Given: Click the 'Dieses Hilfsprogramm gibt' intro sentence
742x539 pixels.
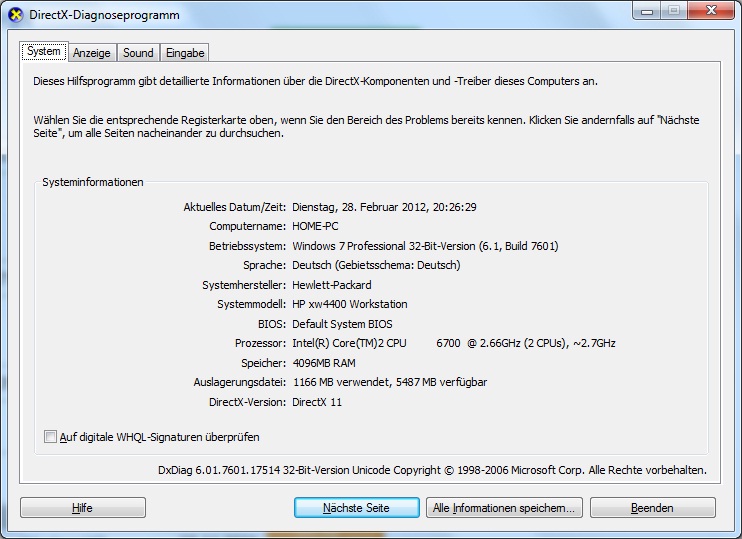Looking at the screenshot, I should [x=315, y=81].
